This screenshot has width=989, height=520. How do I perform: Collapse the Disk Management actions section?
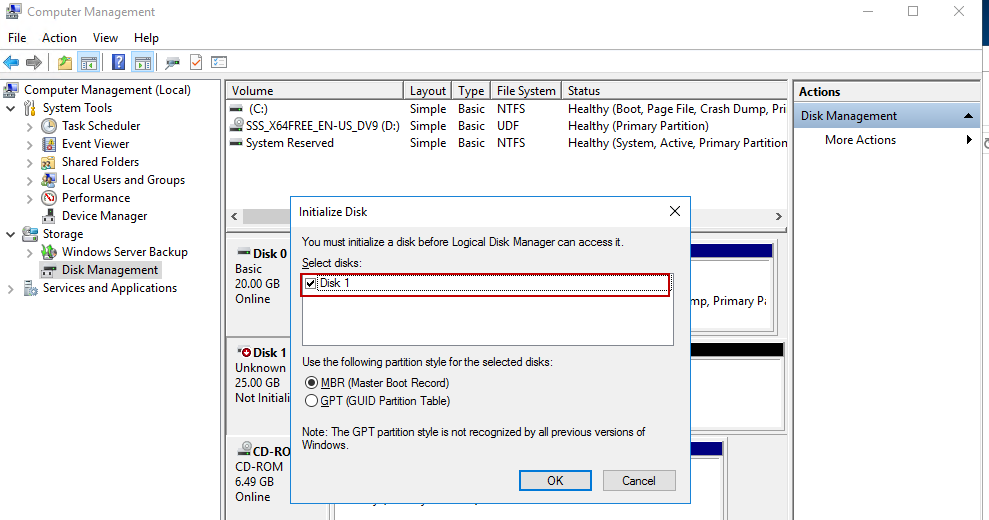coord(968,116)
